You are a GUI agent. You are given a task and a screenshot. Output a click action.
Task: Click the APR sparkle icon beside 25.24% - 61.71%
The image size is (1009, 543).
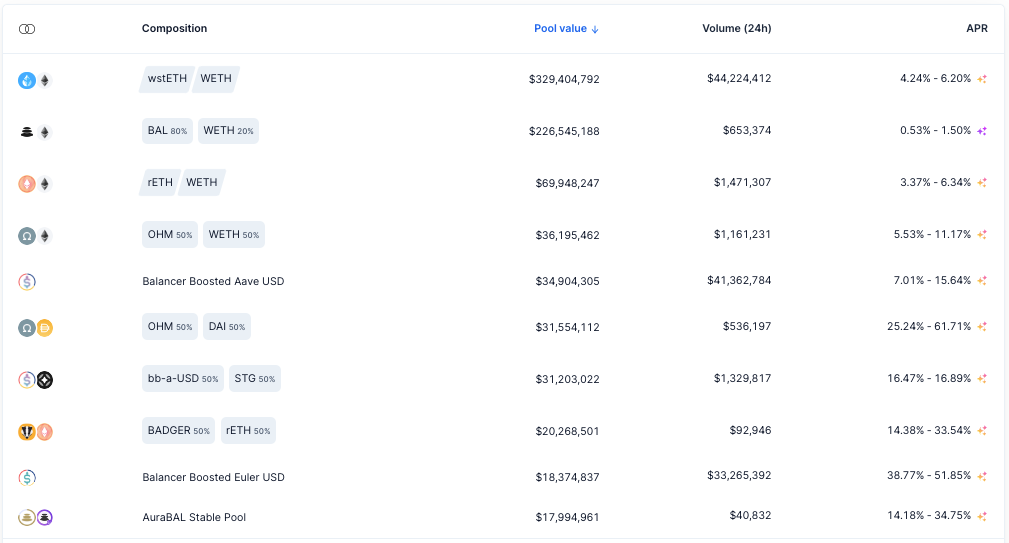982,327
